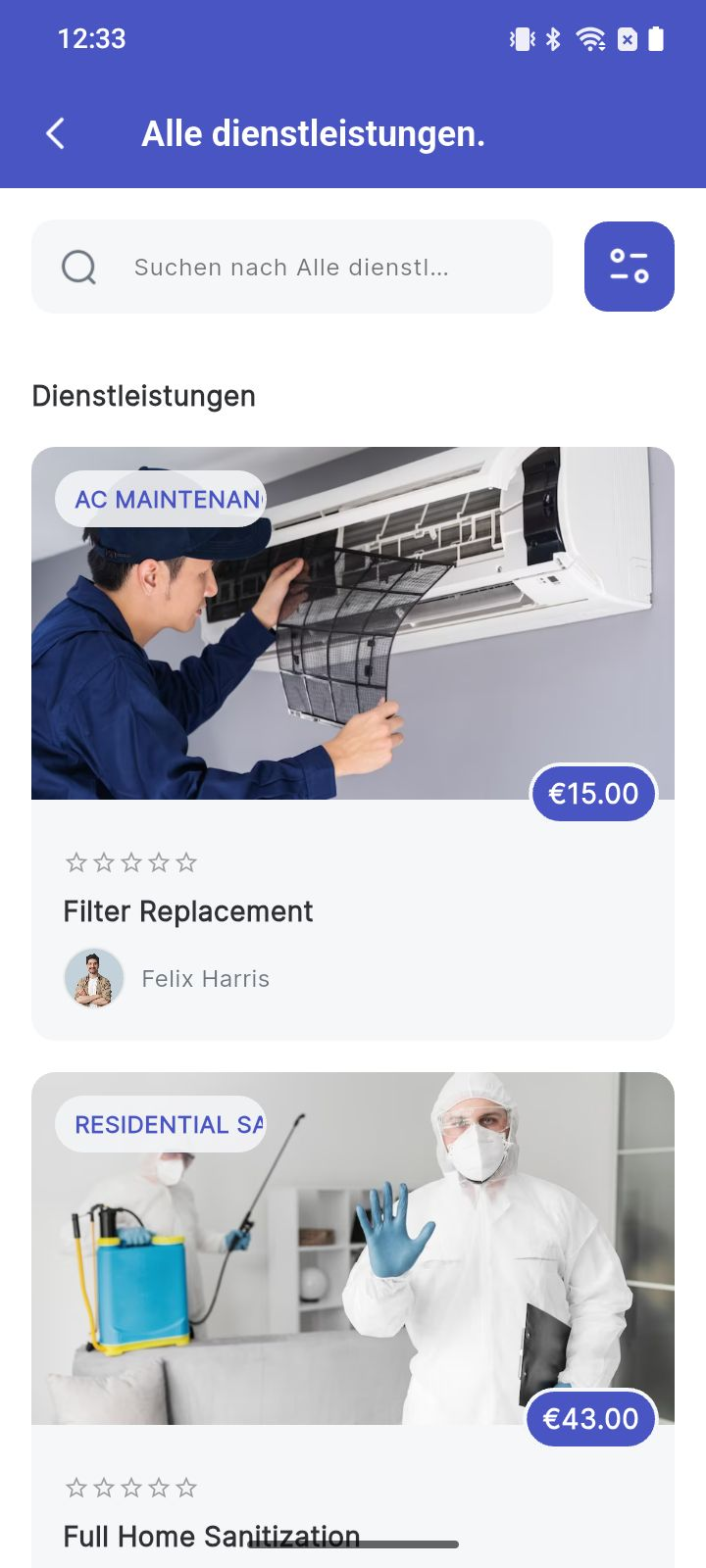Viewport: 706px width, 1568px height.
Task: Tap the star rating of Filter Replacement
Action: click(x=131, y=862)
